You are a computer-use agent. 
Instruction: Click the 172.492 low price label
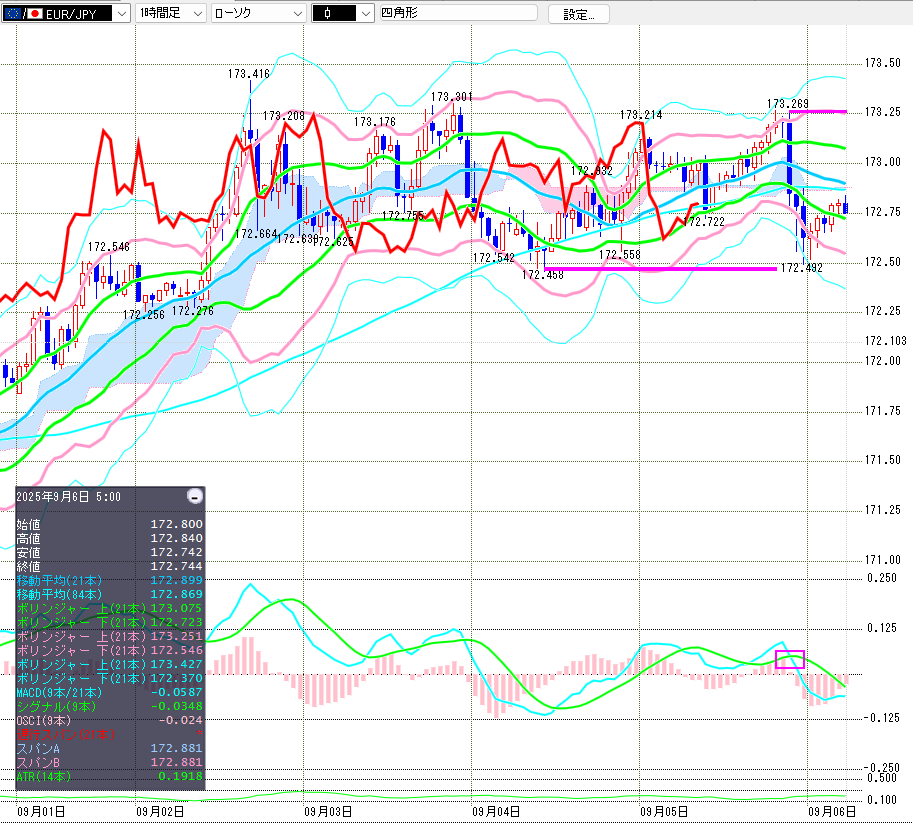[802, 268]
